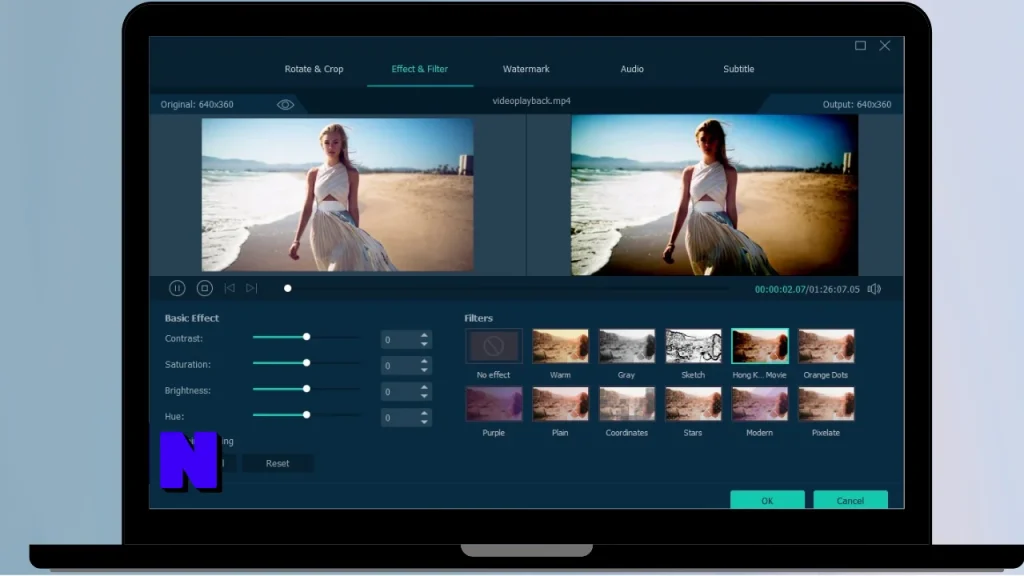Screen dimensions: 1024x576
Task: Decrease the Saturation value with down arrow
Action: [424, 370]
